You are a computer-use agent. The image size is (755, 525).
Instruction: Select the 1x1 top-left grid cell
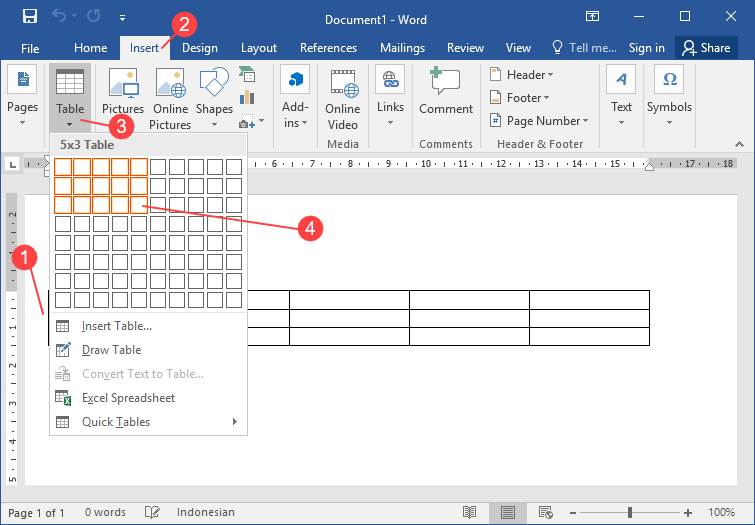(63, 167)
